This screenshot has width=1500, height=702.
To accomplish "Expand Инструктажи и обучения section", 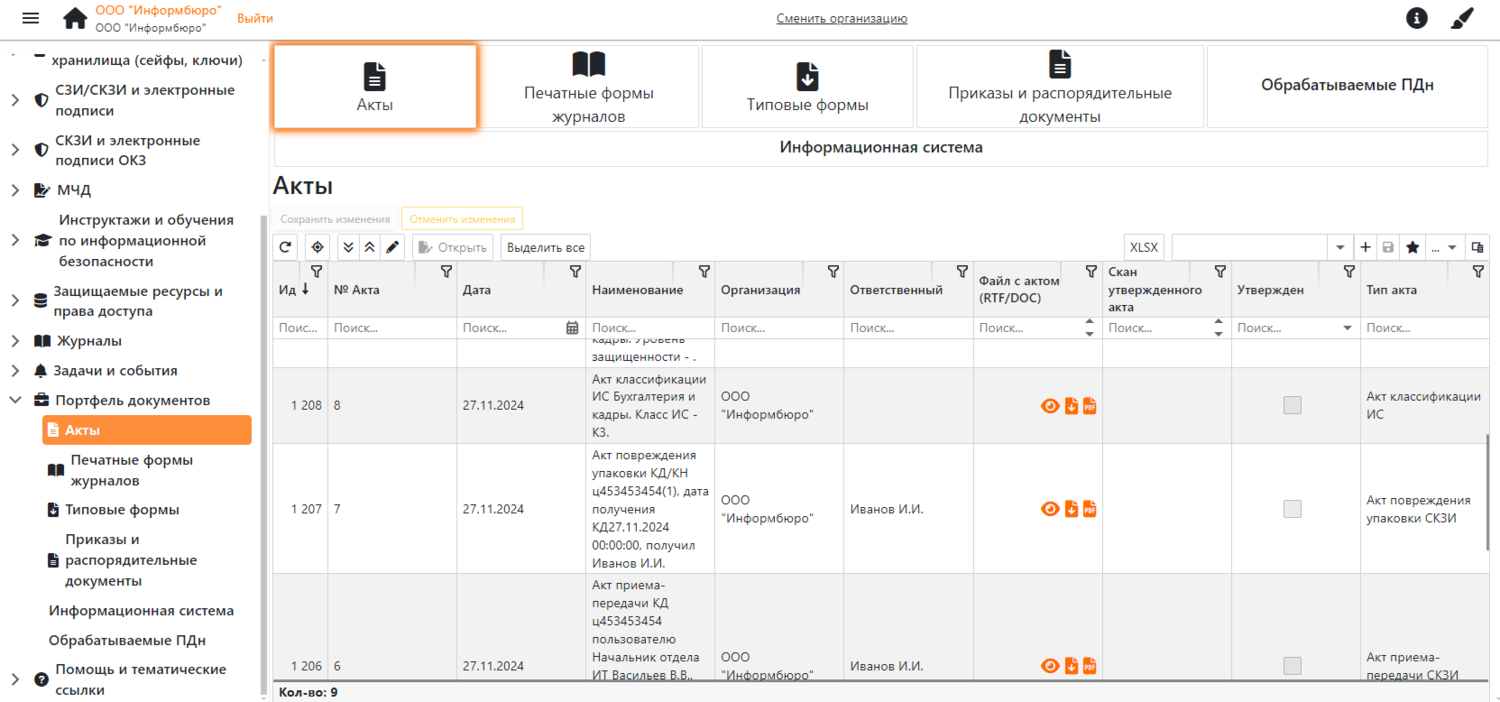I will click(15, 240).
